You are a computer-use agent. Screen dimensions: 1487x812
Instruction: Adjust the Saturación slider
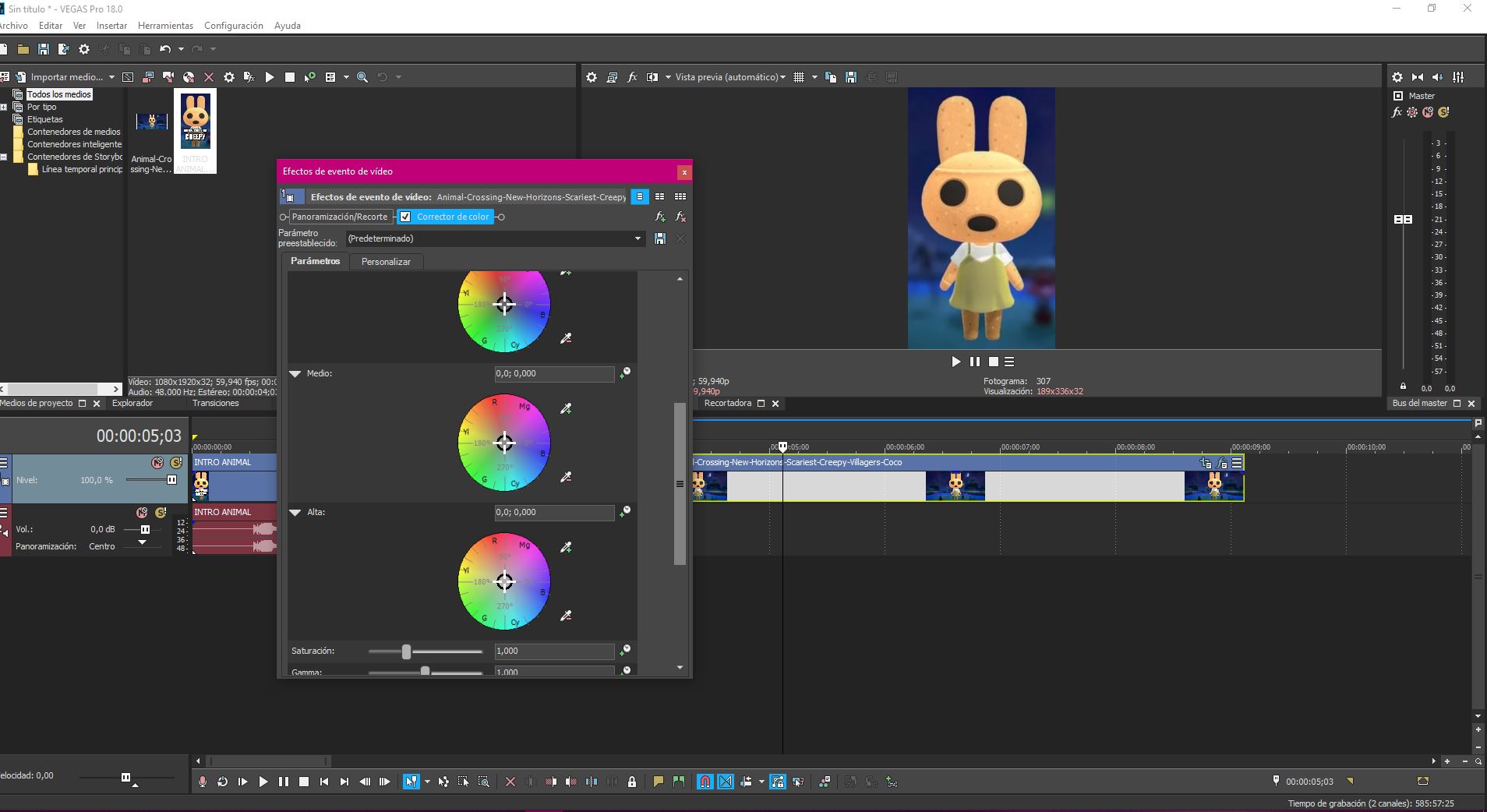tap(406, 651)
